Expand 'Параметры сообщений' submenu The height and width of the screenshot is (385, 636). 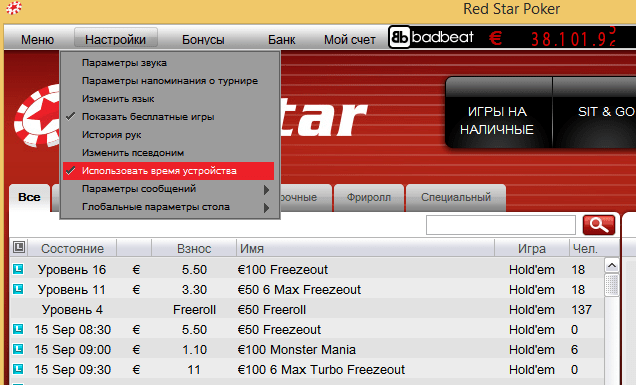(x=169, y=189)
